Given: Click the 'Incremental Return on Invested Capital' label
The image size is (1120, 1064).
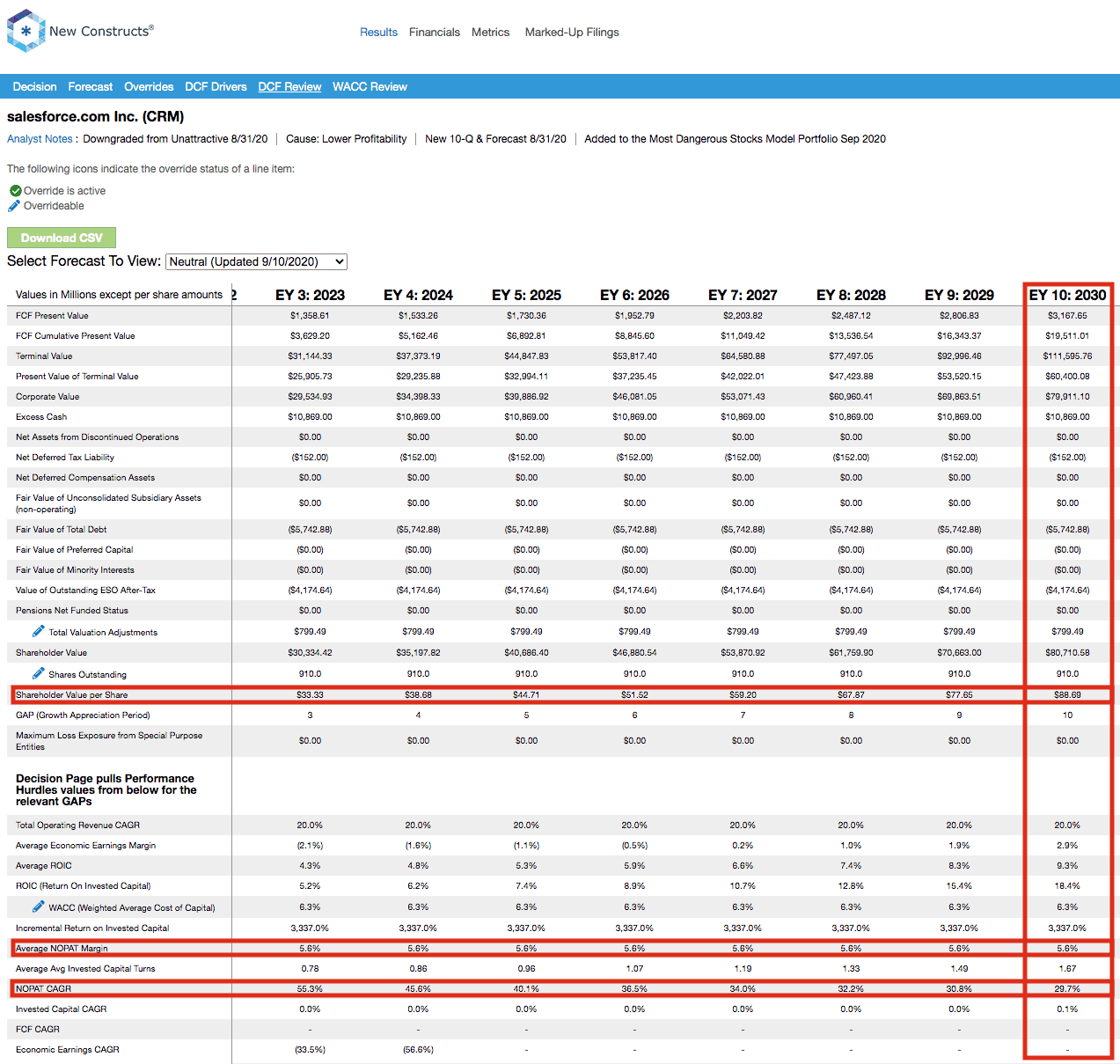Looking at the screenshot, I should (x=92, y=928).
